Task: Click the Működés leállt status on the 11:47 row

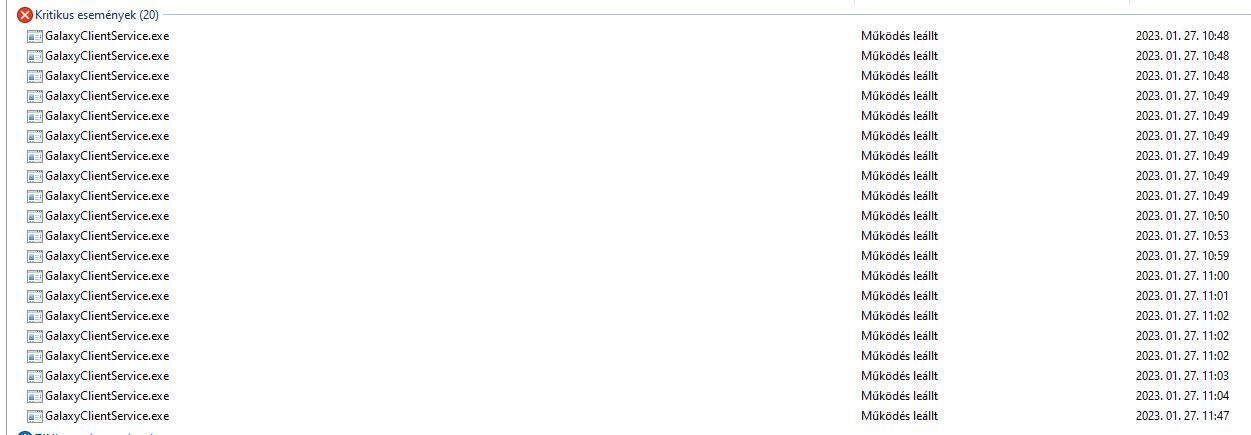Action: 899,416
